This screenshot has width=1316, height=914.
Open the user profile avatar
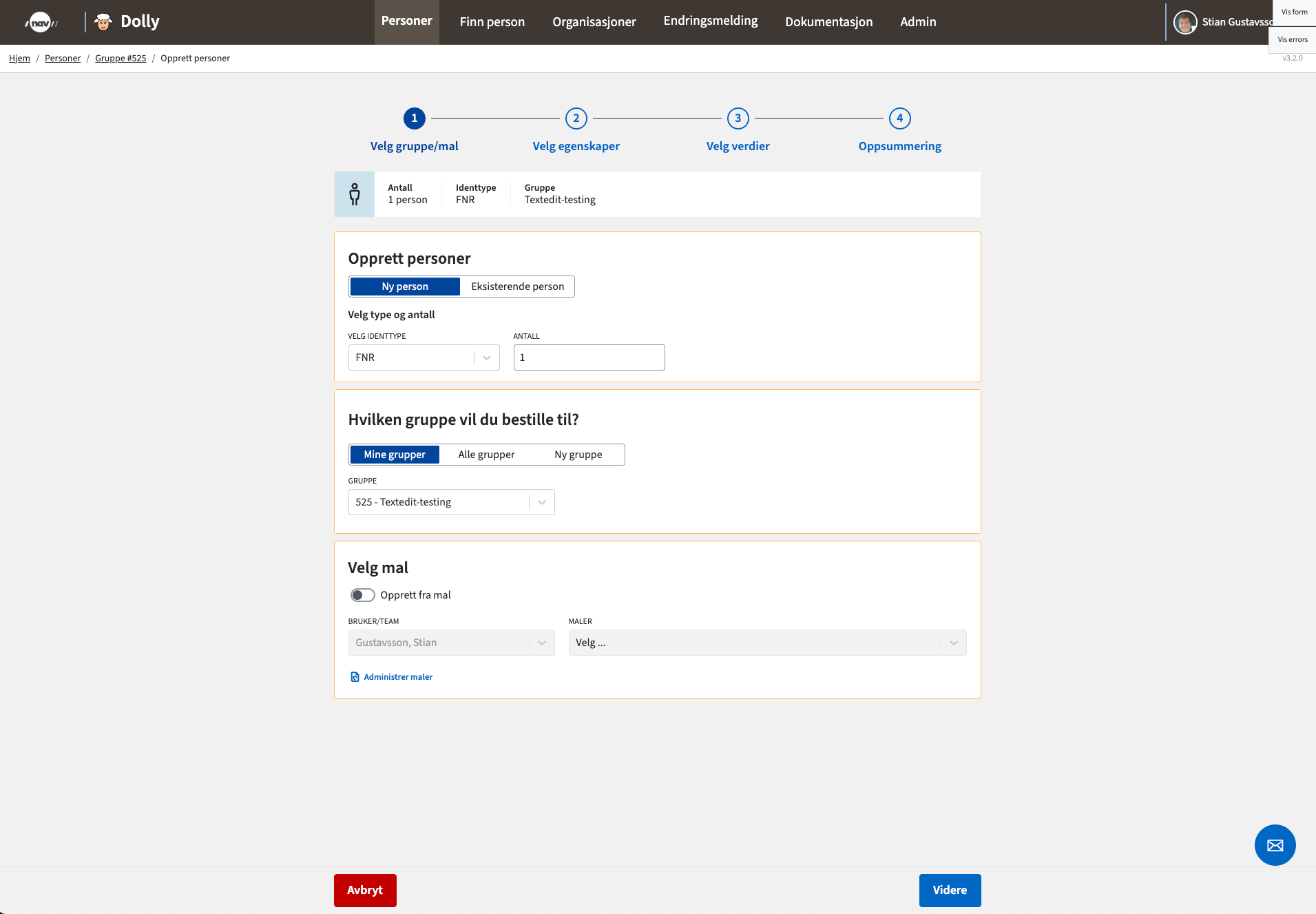(1184, 22)
